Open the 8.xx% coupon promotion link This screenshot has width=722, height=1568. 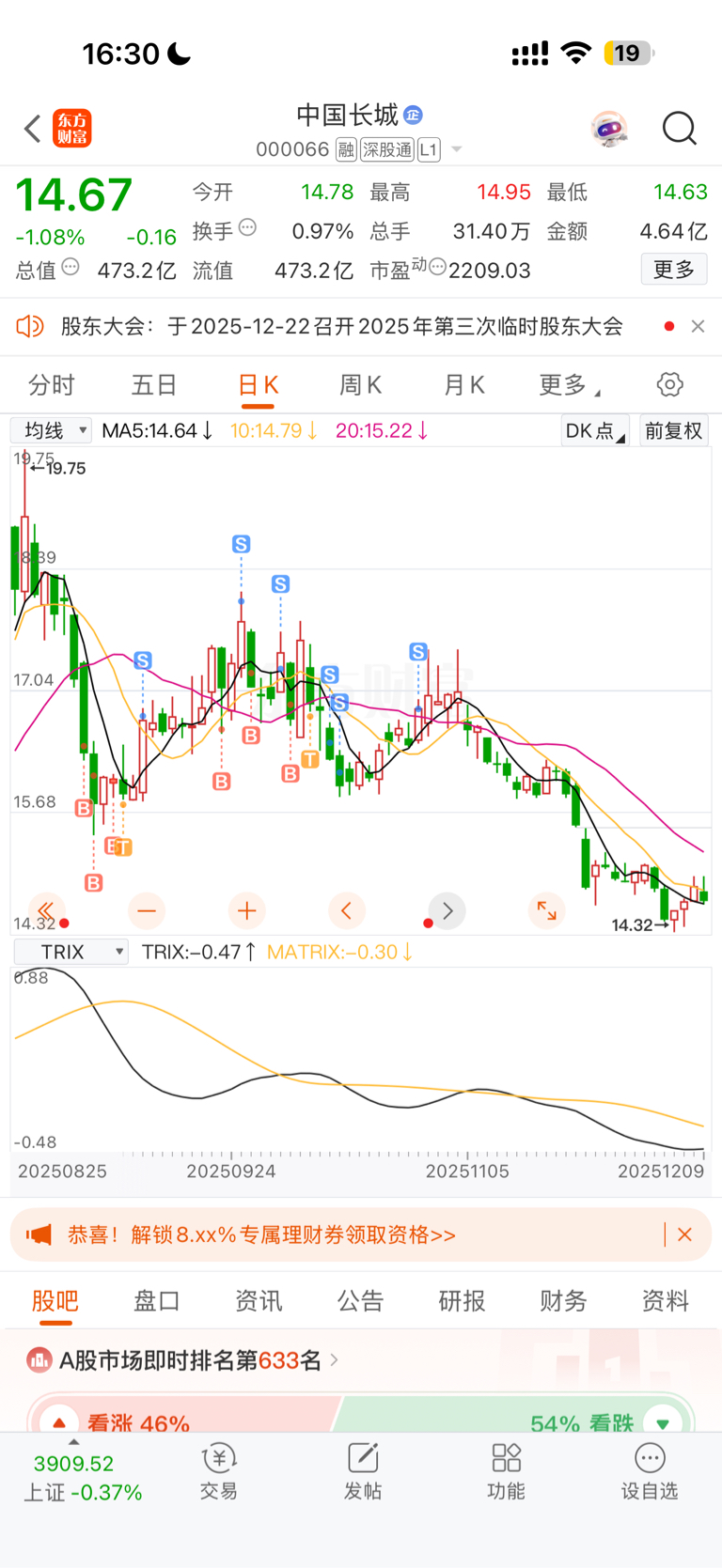[x=261, y=1234]
